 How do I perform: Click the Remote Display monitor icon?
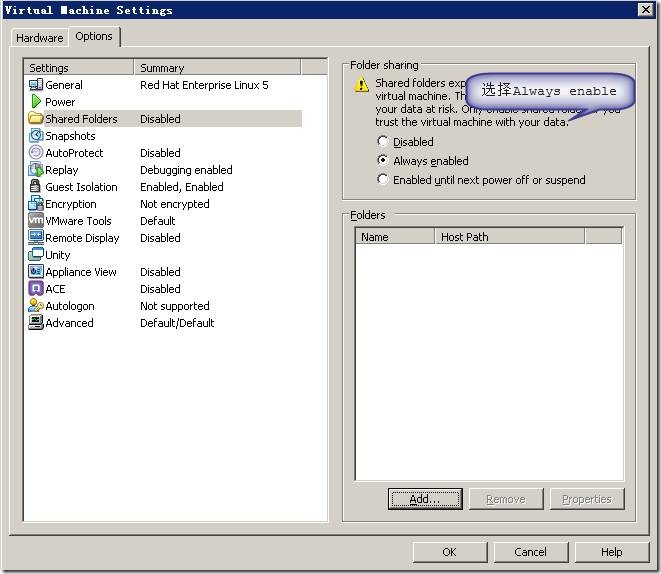point(36,237)
